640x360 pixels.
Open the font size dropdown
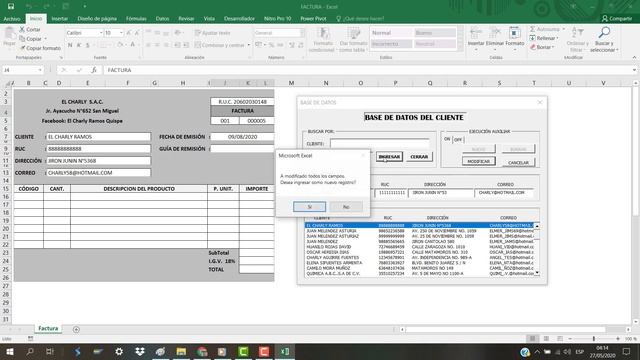pyautogui.click(x=121, y=33)
